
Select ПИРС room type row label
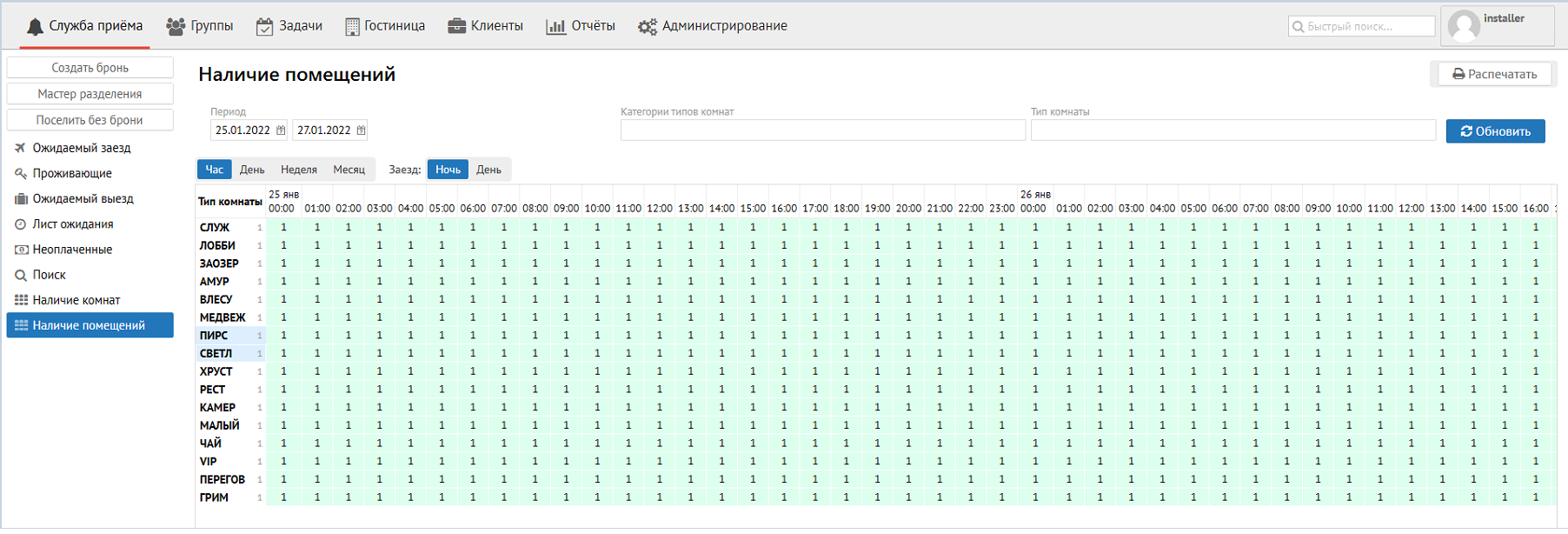pyautogui.click(x=214, y=336)
